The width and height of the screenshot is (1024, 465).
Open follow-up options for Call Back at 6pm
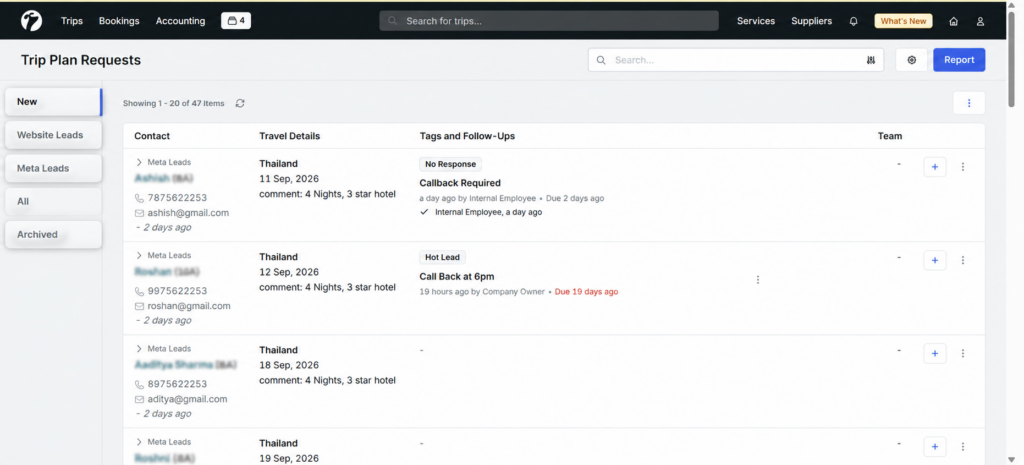click(x=758, y=280)
